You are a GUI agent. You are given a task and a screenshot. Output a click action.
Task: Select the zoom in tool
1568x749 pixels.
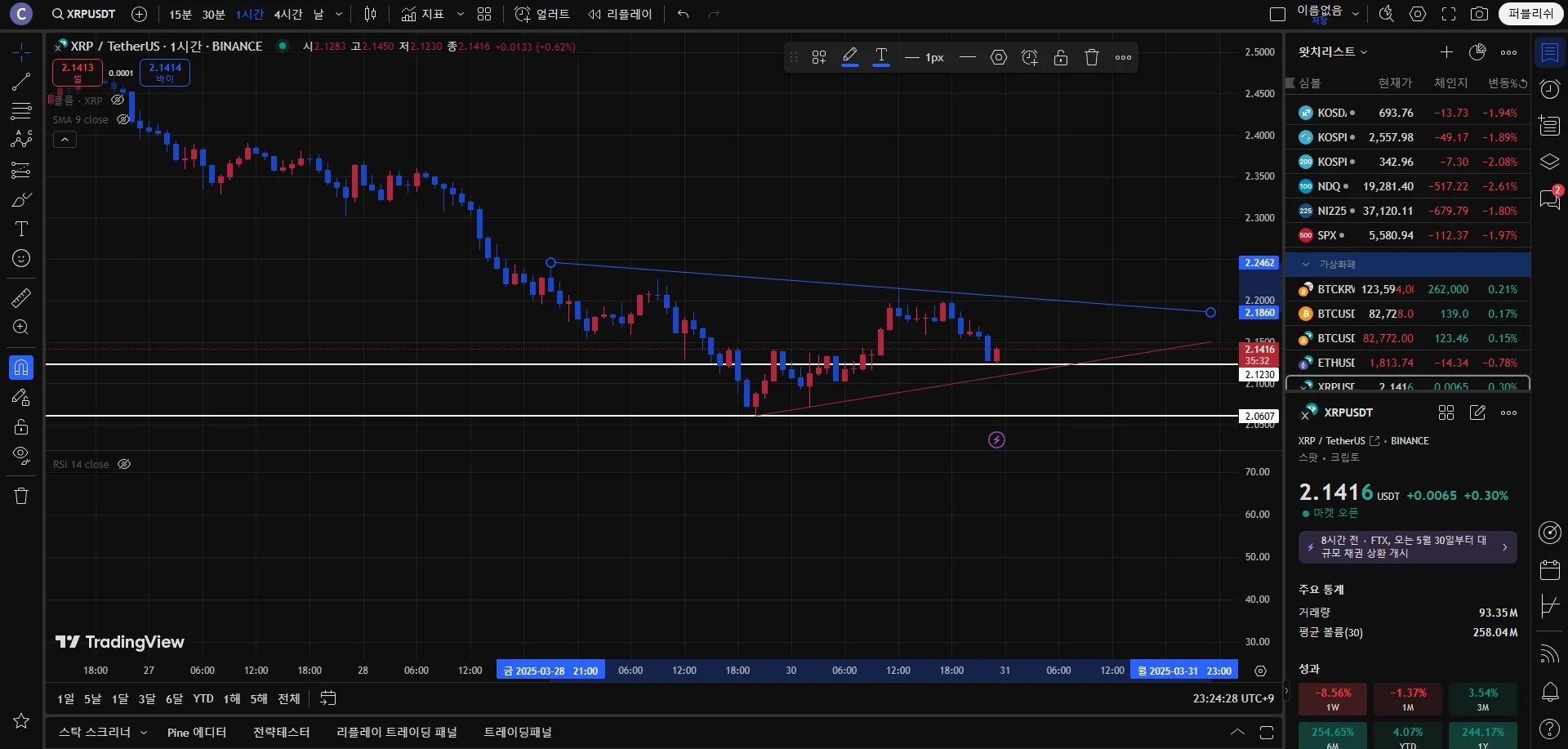pyautogui.click(x=21, y=327)
